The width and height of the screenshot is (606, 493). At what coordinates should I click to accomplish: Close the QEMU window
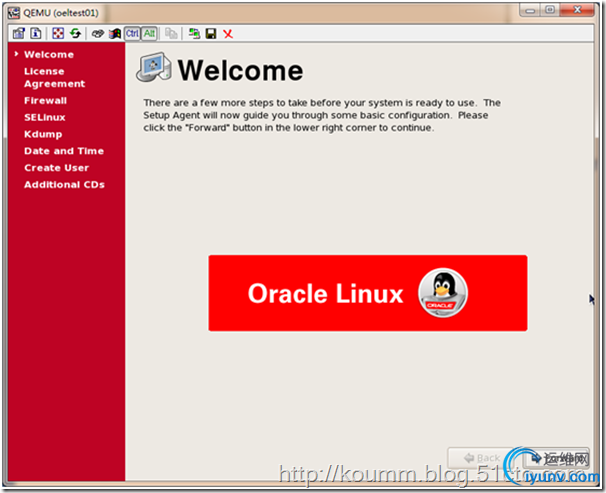pyautogui.click(x=577, y=10)
